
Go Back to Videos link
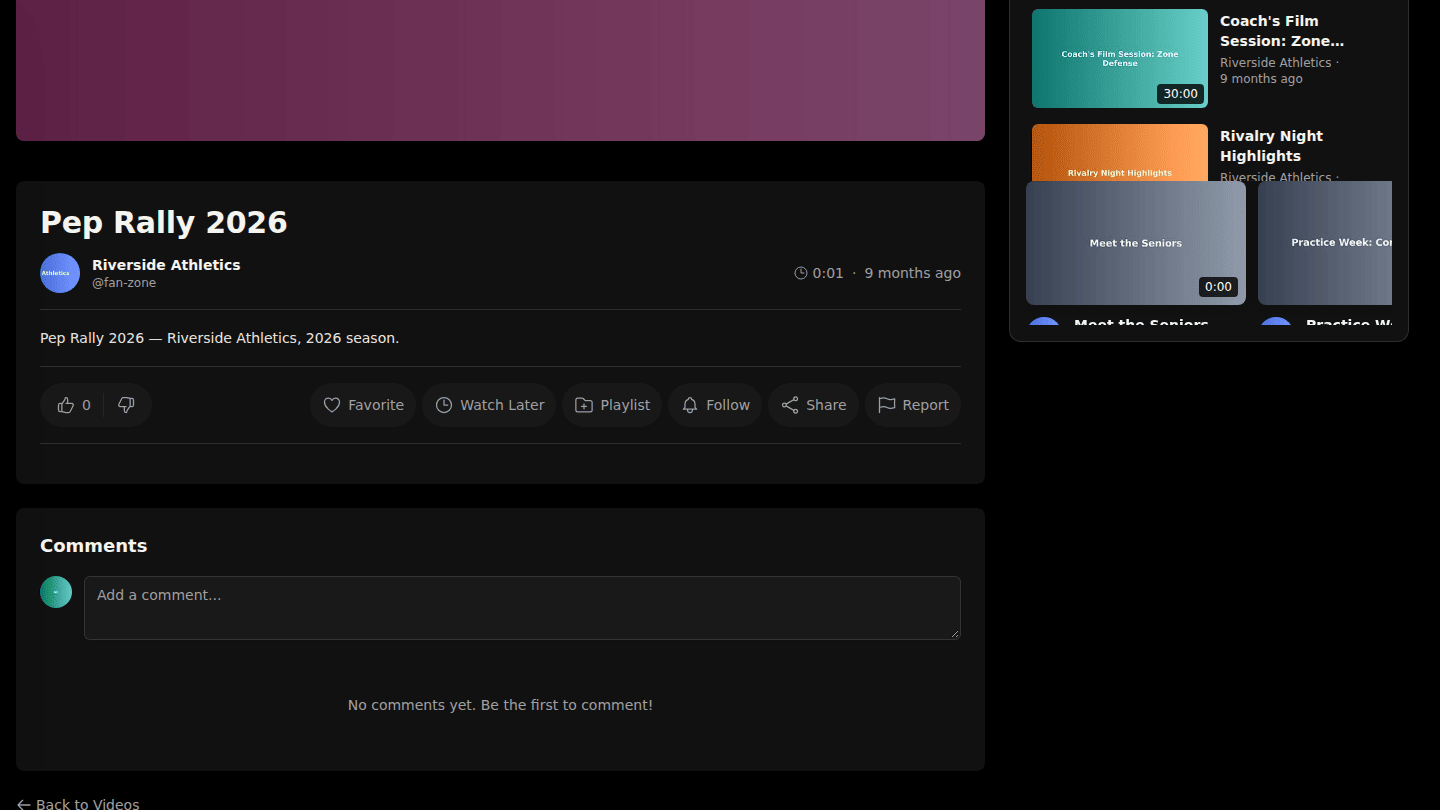78,804
